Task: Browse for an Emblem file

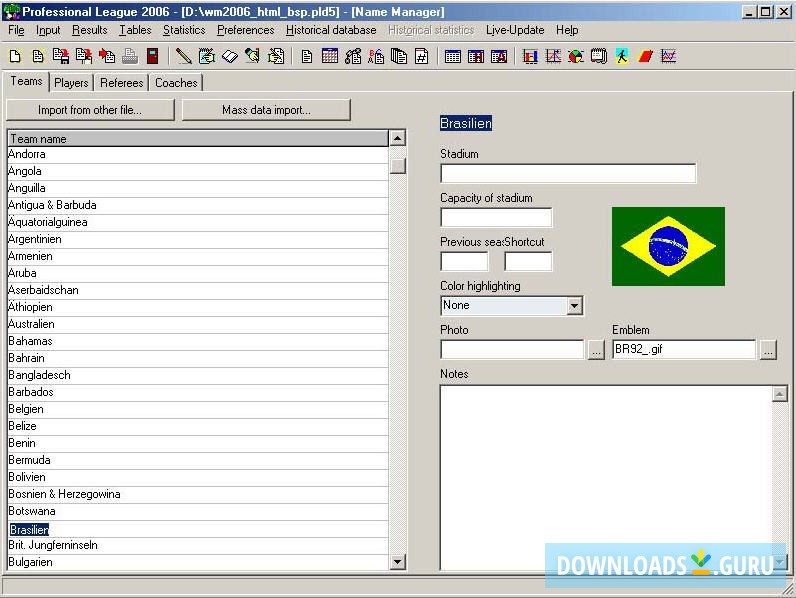Action: (x=768, y=350)
